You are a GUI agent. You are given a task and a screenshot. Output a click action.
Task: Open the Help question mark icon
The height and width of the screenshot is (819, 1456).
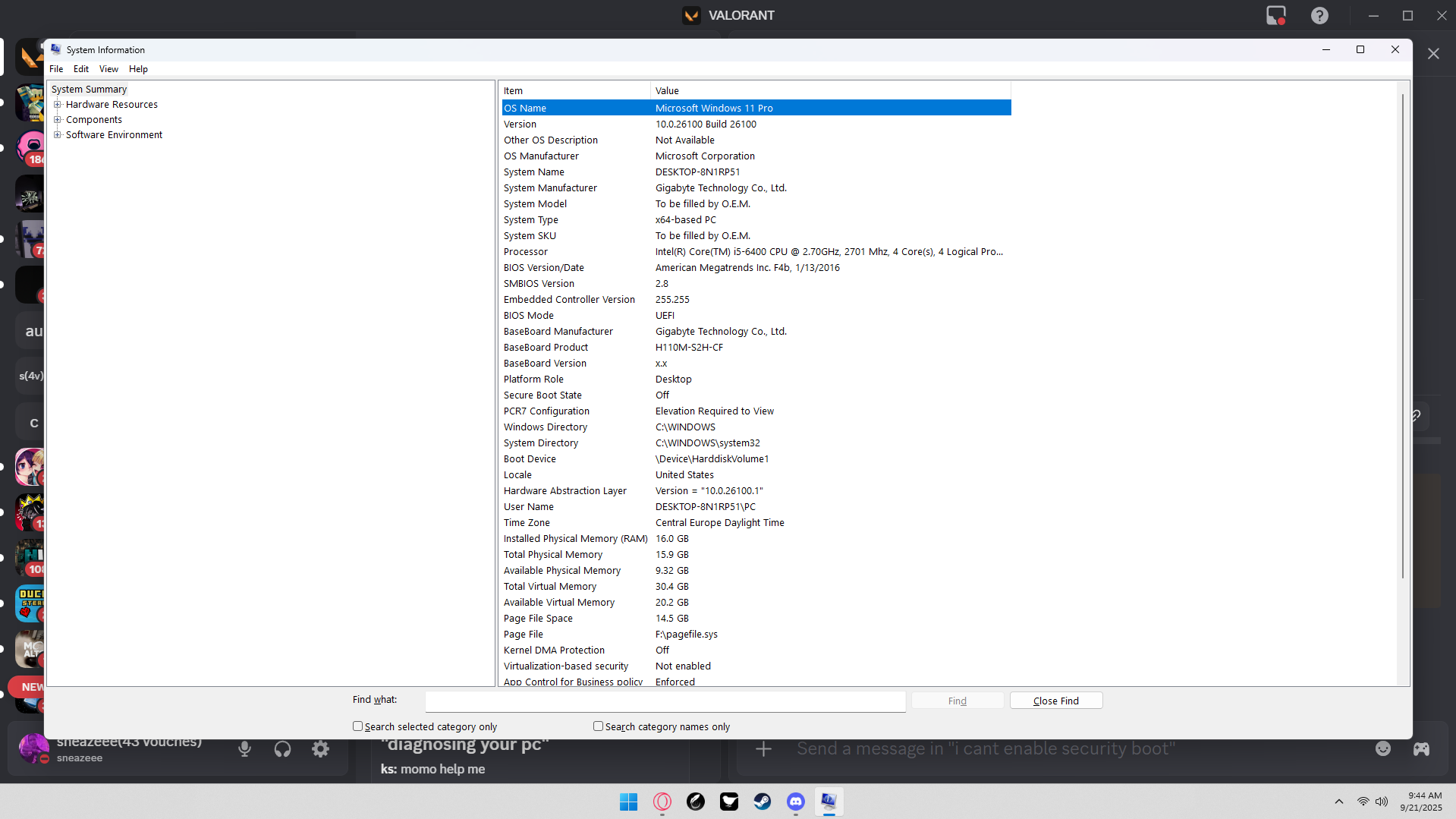[1319, 15]
